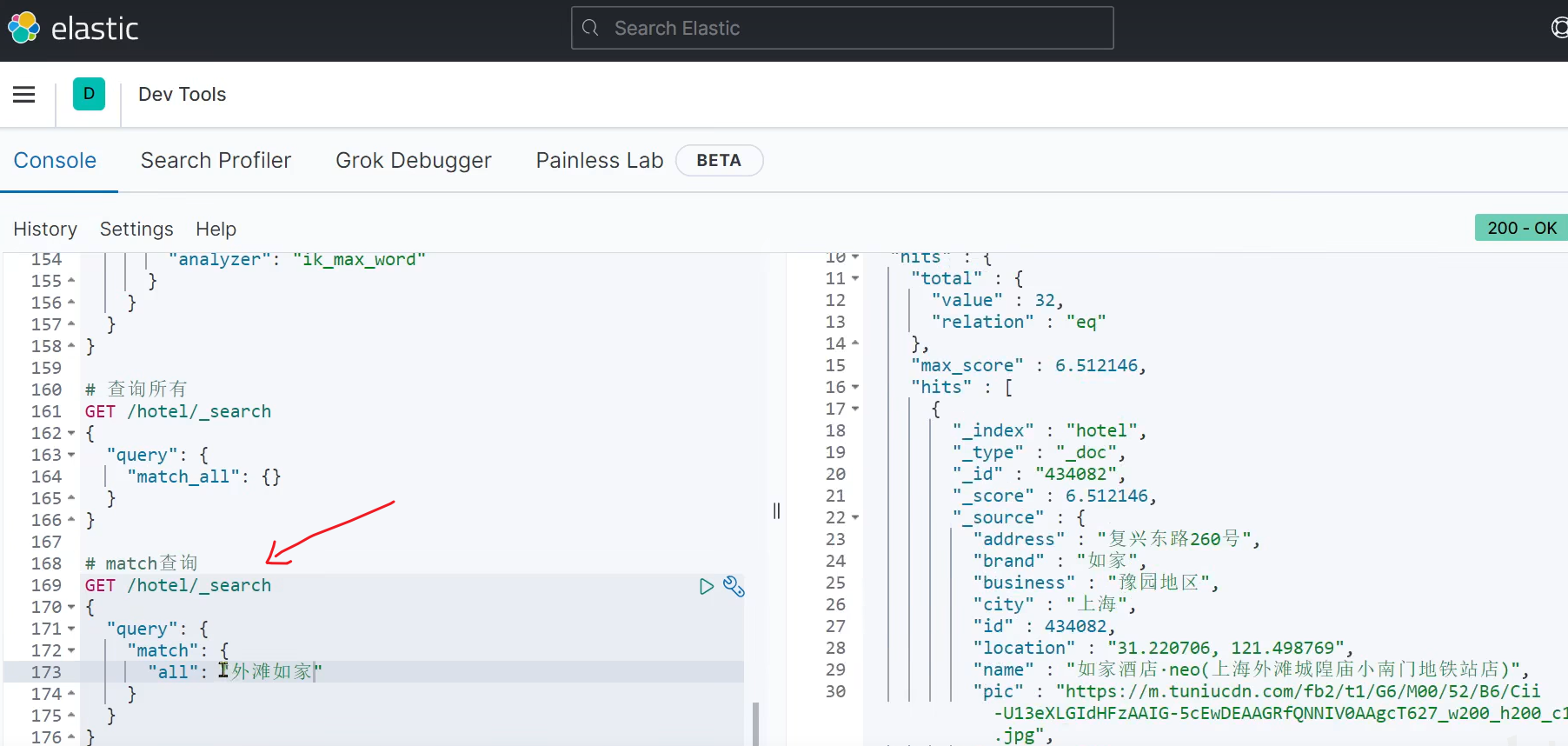This screenshot has width=1568, height=746.
Task: Collapse the fold arrow at editor line 162
Action: (x=71, y=433)
